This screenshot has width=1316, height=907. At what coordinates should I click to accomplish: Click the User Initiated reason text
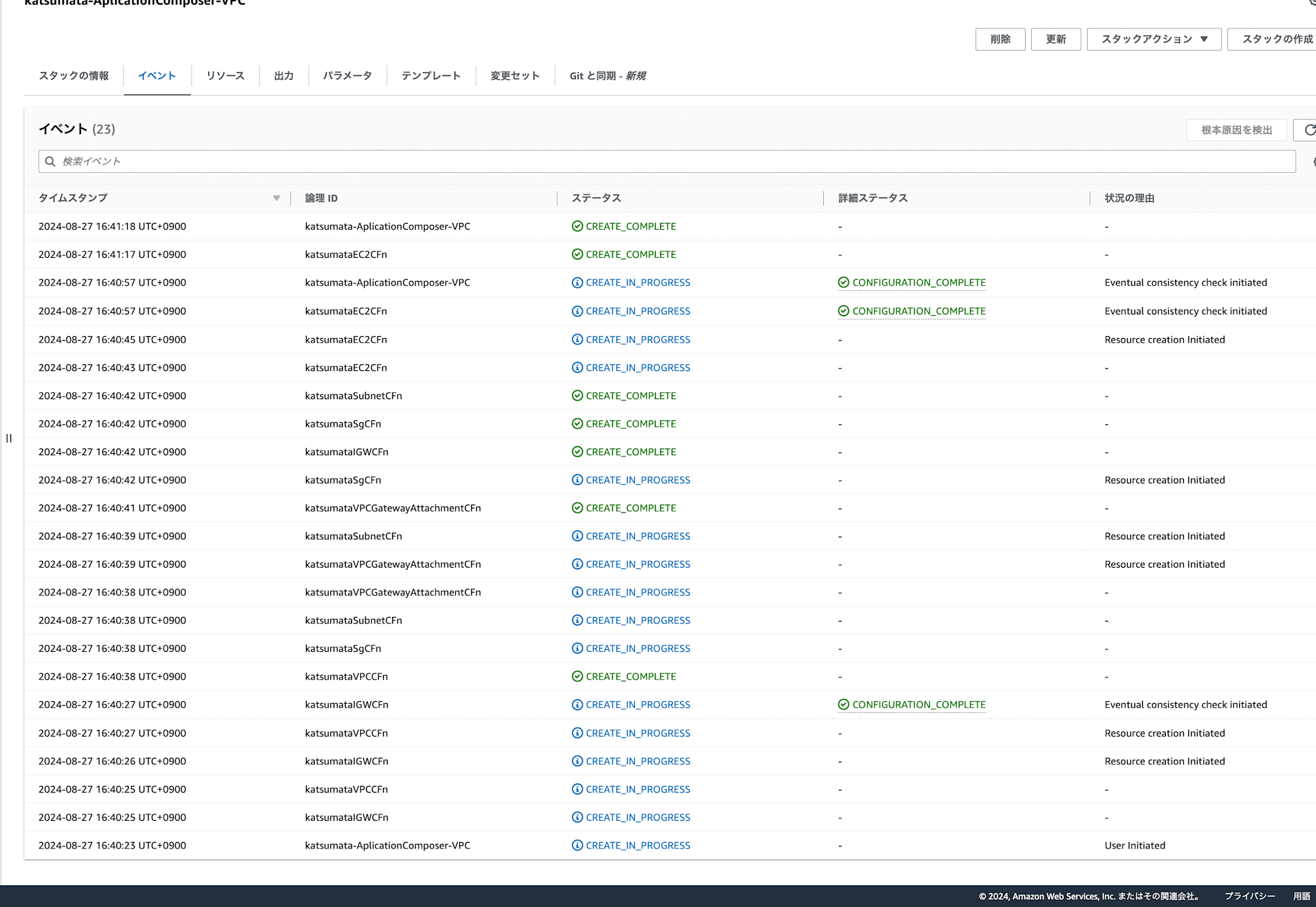[1134, 845]
